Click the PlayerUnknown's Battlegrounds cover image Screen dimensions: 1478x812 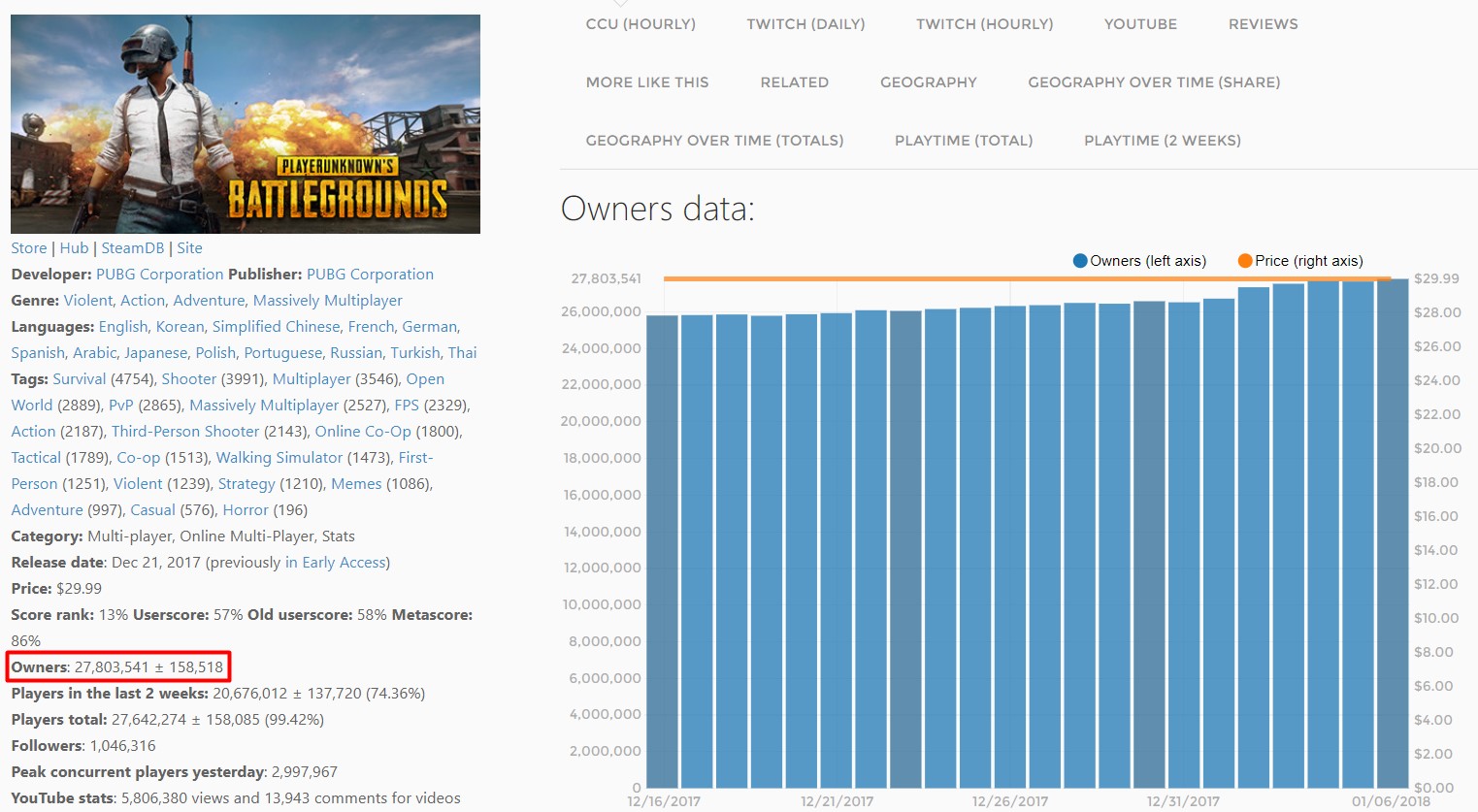[246, 124]
